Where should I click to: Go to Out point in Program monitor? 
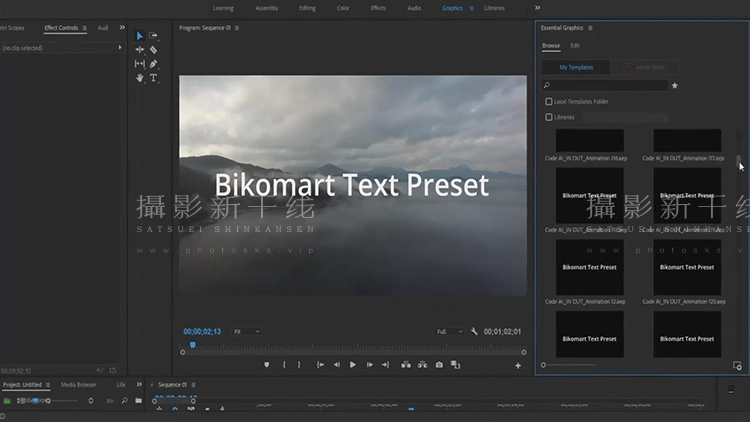tap(386, 365)
